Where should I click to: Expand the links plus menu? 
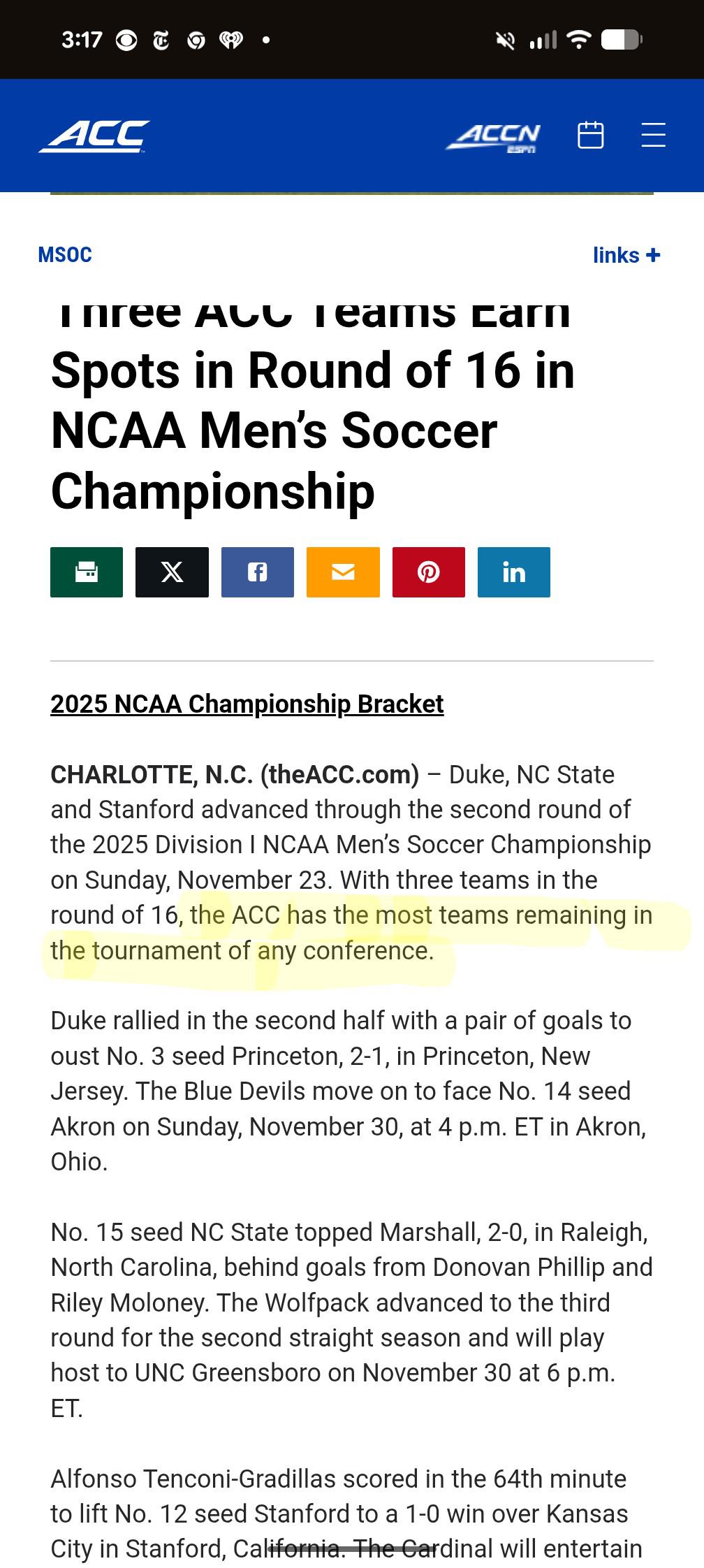626,255
